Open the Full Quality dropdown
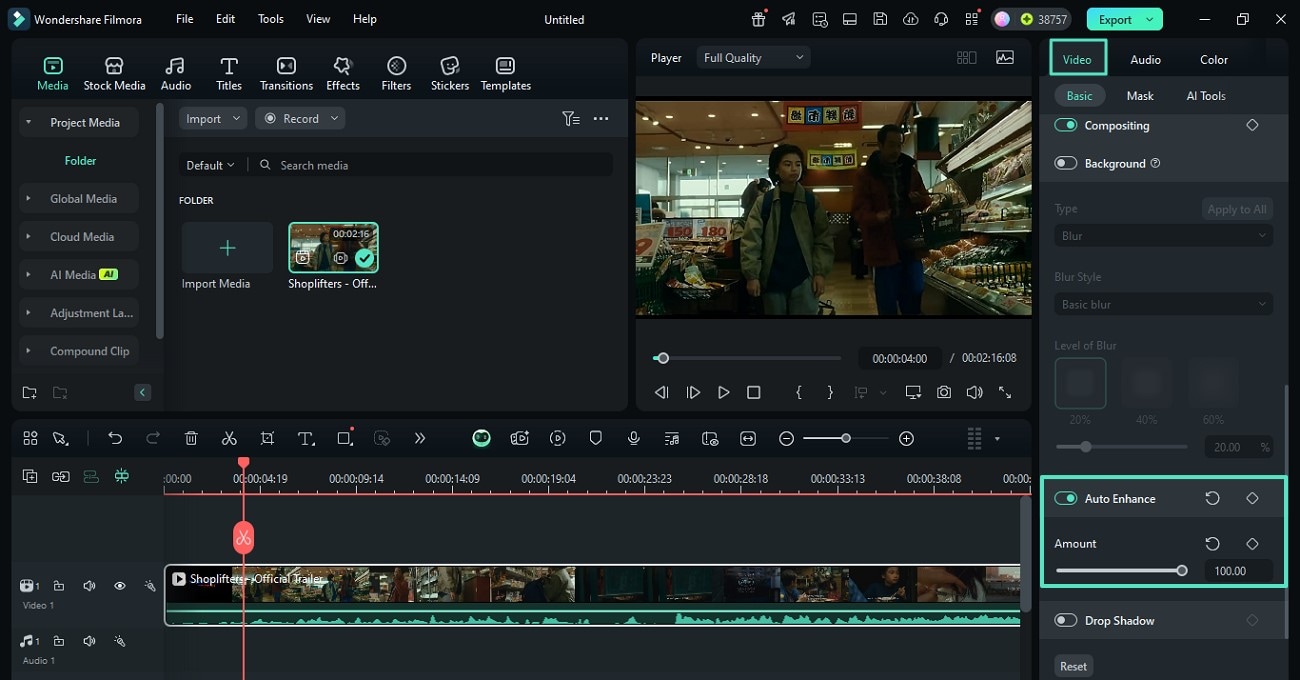 (753, 58)
